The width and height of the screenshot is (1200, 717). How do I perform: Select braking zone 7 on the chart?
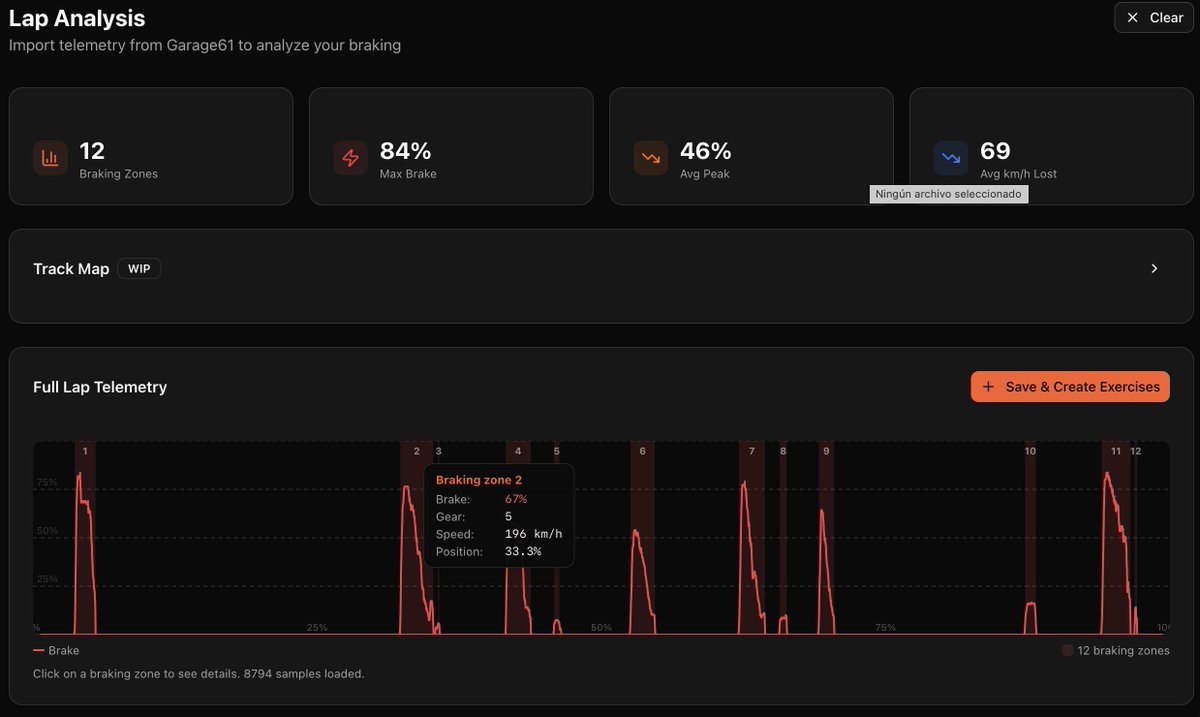[752, 538]
